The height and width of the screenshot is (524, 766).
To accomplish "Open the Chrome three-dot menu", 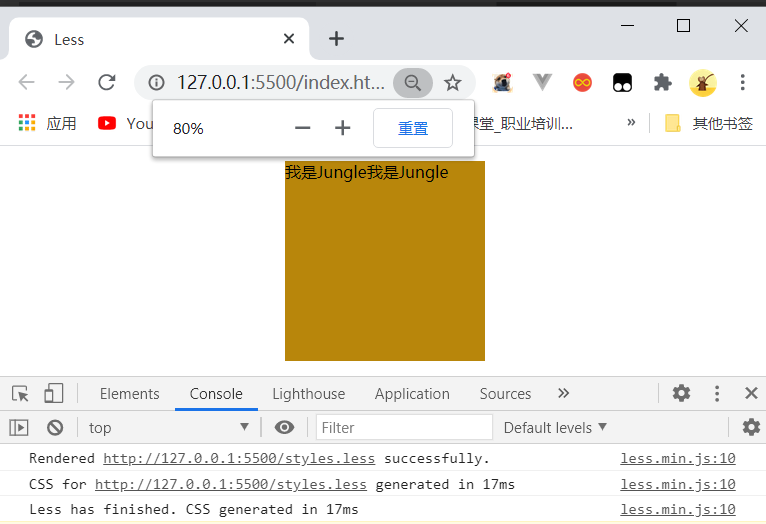I will point(743,82).
